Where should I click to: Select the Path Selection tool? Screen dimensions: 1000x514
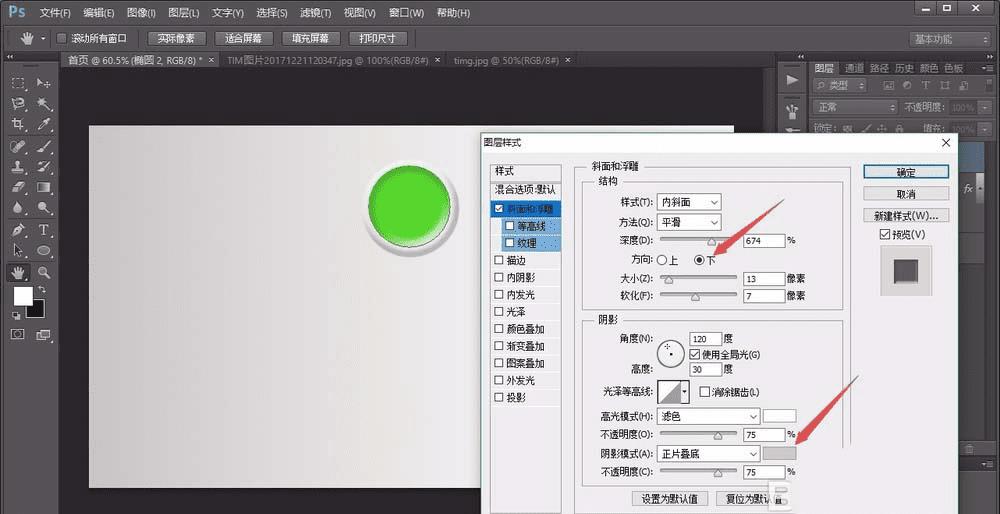pyautogui.click(x=18, y=250)
